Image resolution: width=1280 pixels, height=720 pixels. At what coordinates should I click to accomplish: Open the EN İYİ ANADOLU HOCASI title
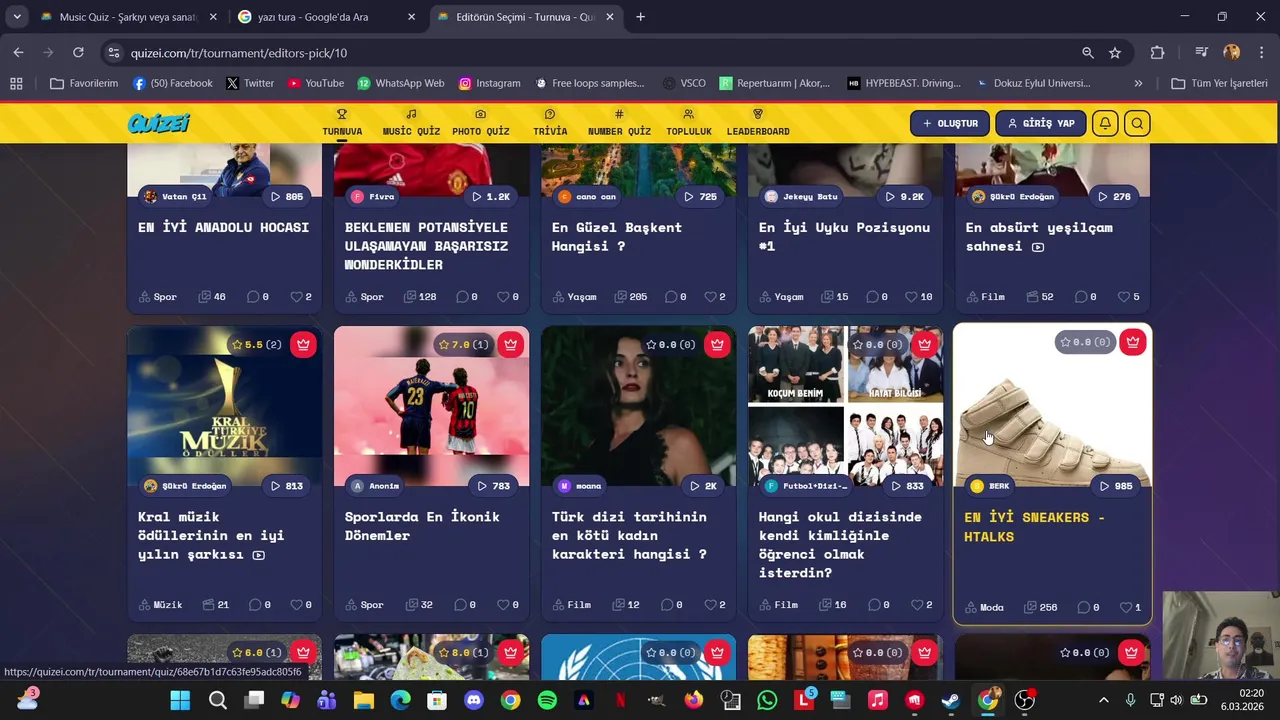click(223, 227)
